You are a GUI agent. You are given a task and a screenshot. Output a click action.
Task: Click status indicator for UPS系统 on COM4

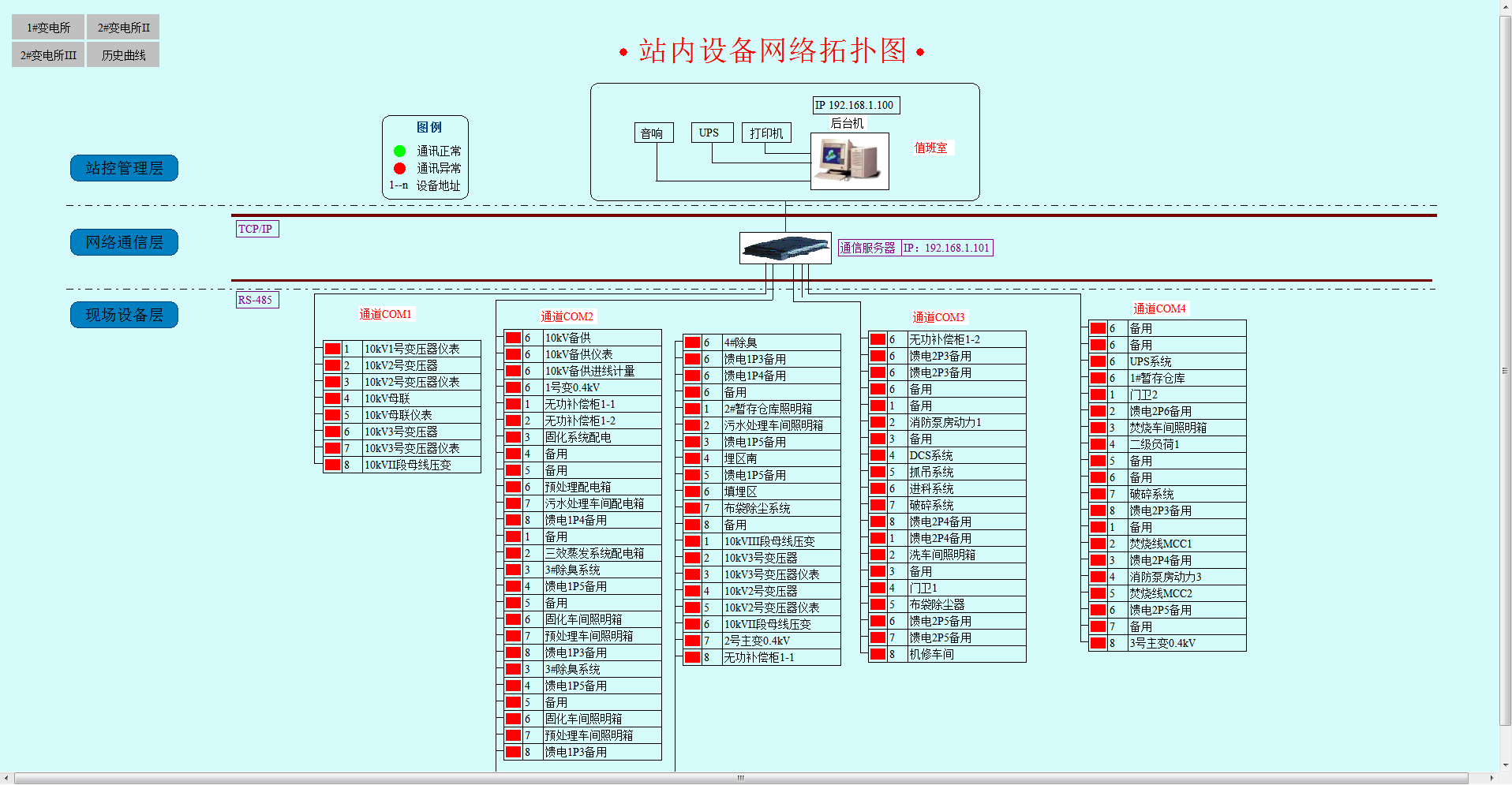coord(1096,361)
